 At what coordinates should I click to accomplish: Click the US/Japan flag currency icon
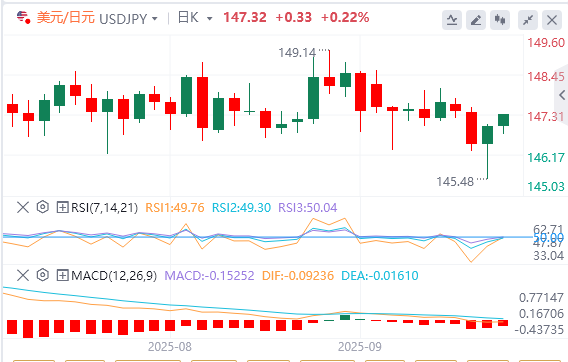pos(24,17)
